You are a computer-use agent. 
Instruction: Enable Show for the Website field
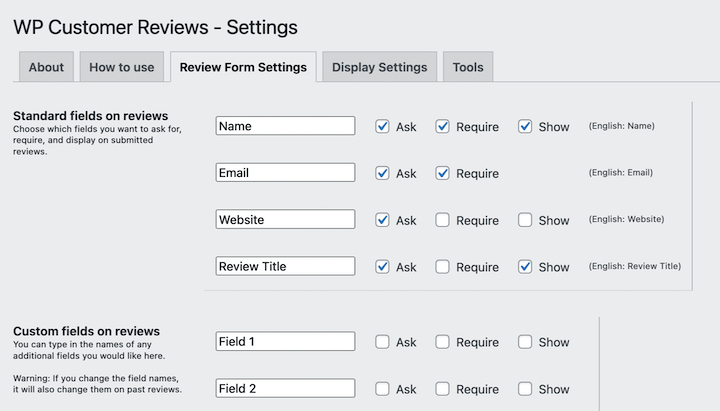click(x=525, y=220)
